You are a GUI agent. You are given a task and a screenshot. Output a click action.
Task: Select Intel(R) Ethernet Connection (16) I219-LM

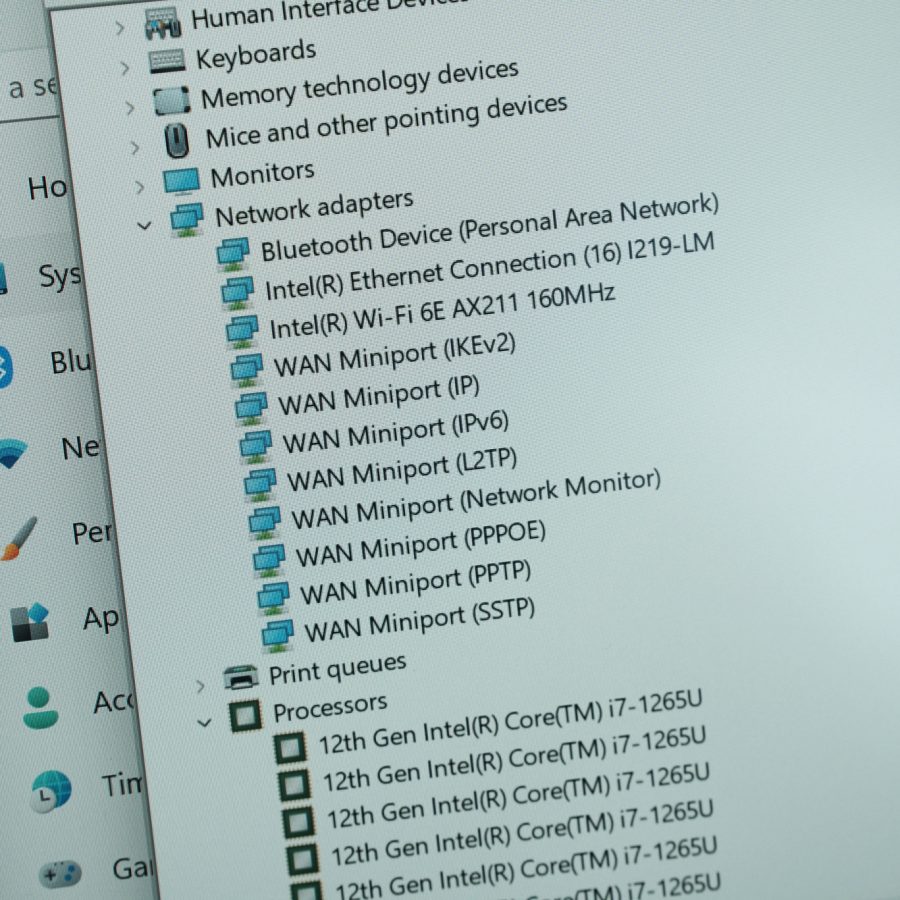click(490, 266)
